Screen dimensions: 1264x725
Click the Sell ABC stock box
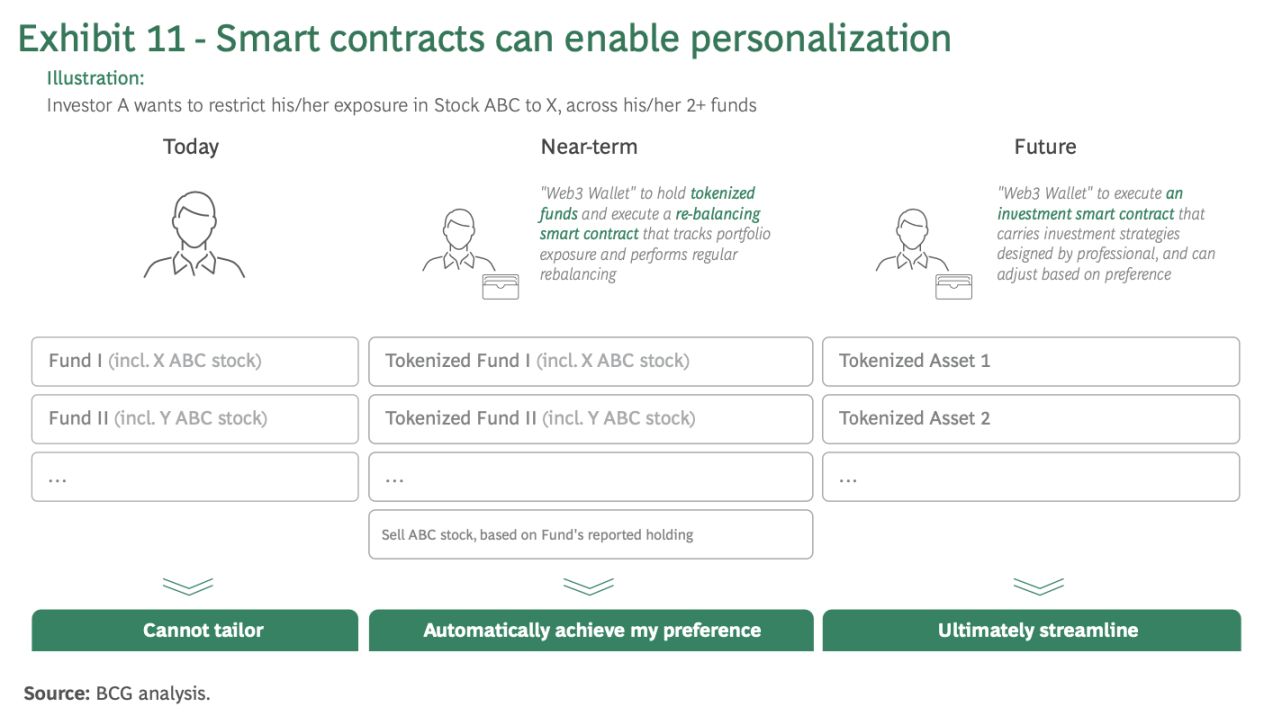(x=590, y=534)
